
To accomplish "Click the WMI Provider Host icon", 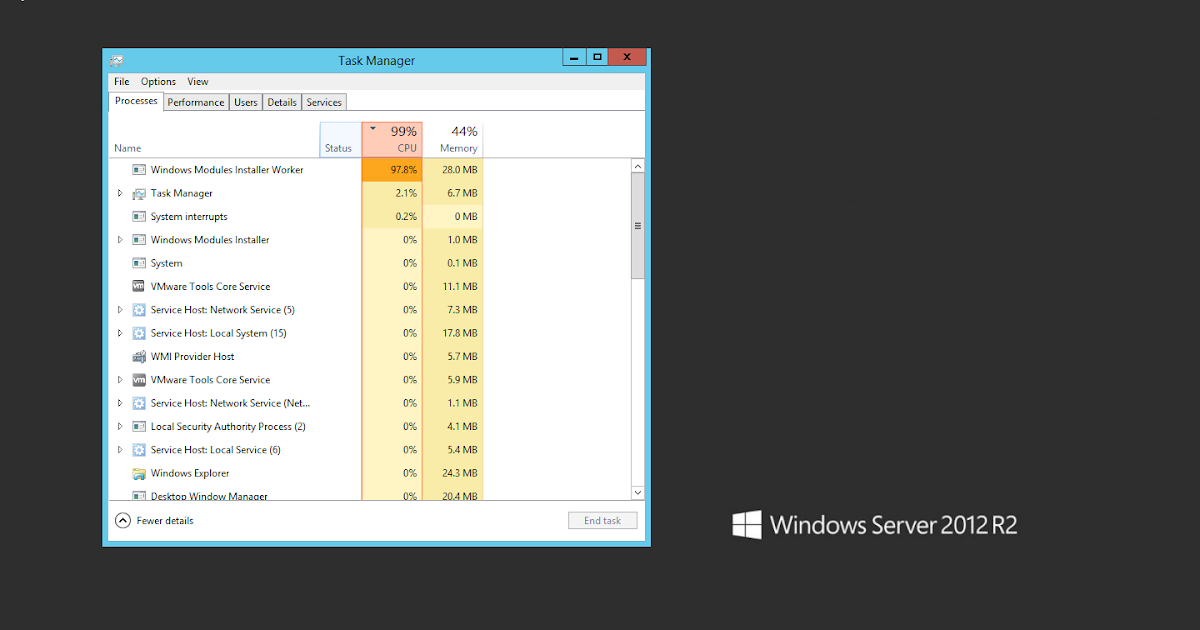I will 139,357.
